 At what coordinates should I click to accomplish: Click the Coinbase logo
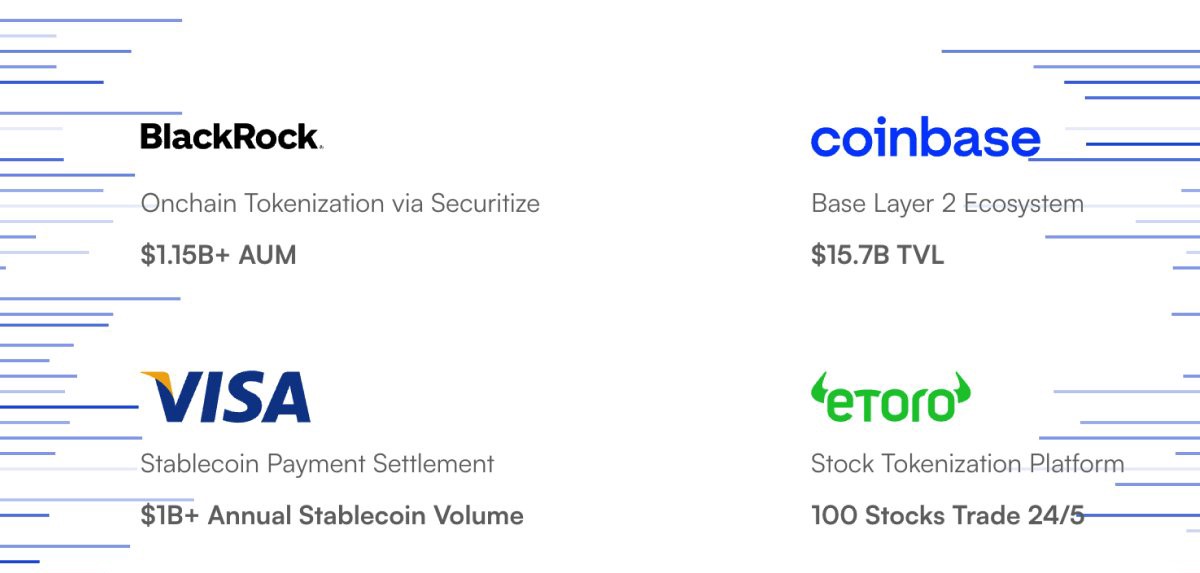coord(925,139)
